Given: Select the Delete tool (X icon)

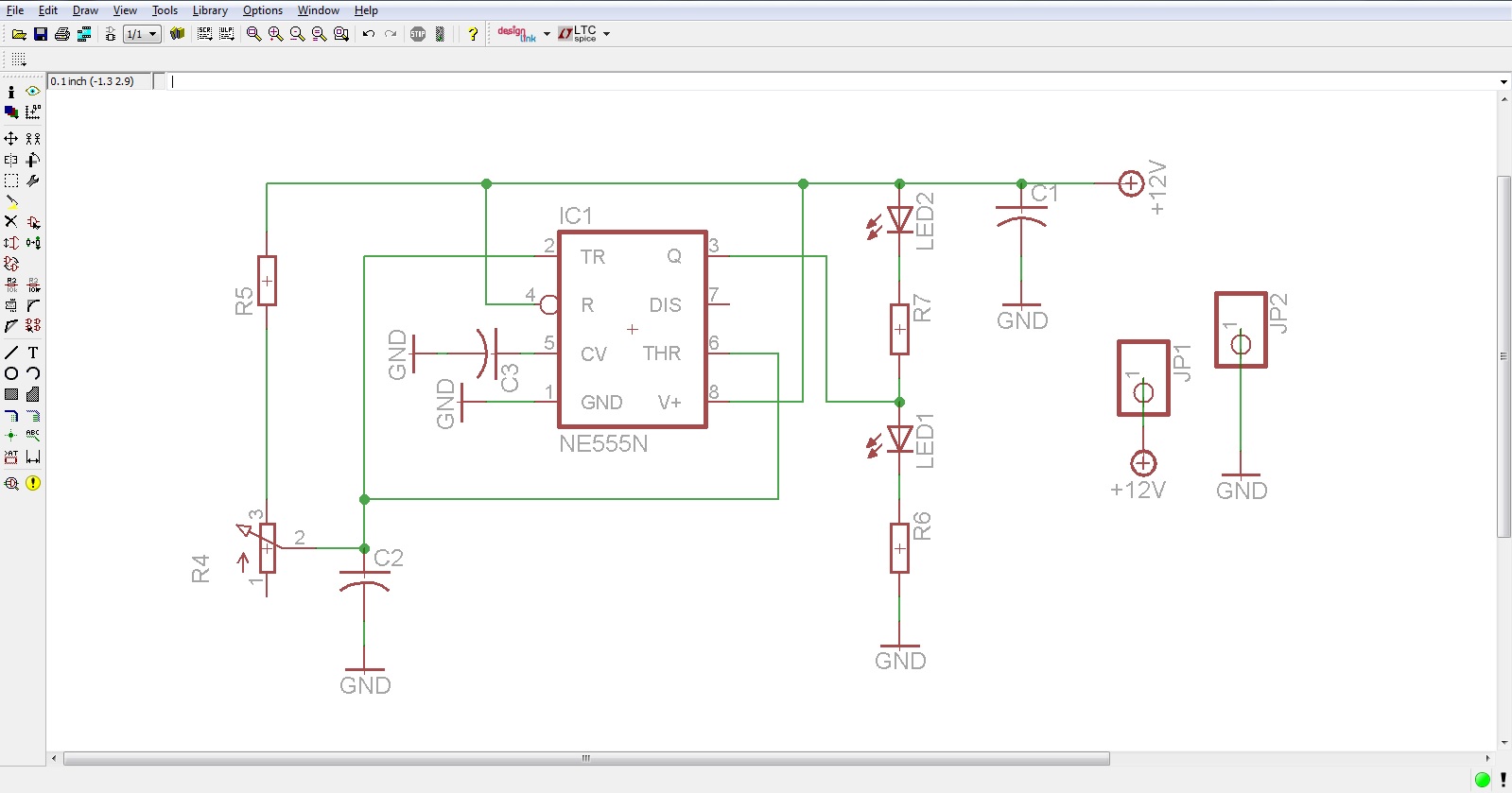Looking at the screenshot, I should click(x=11, y=221).
